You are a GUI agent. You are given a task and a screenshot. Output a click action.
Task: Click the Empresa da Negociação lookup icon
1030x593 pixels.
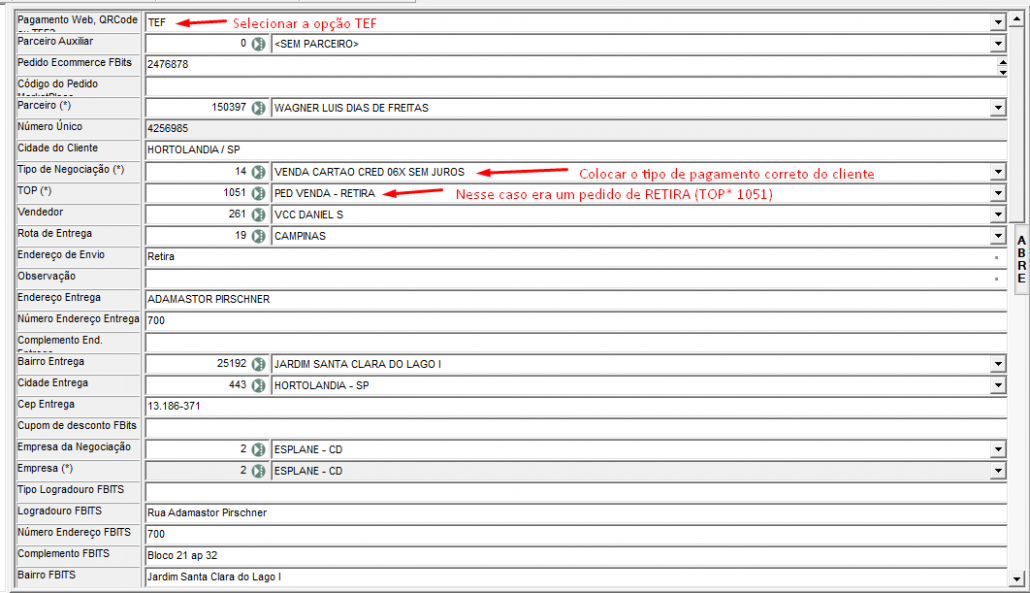coord(259,449)
